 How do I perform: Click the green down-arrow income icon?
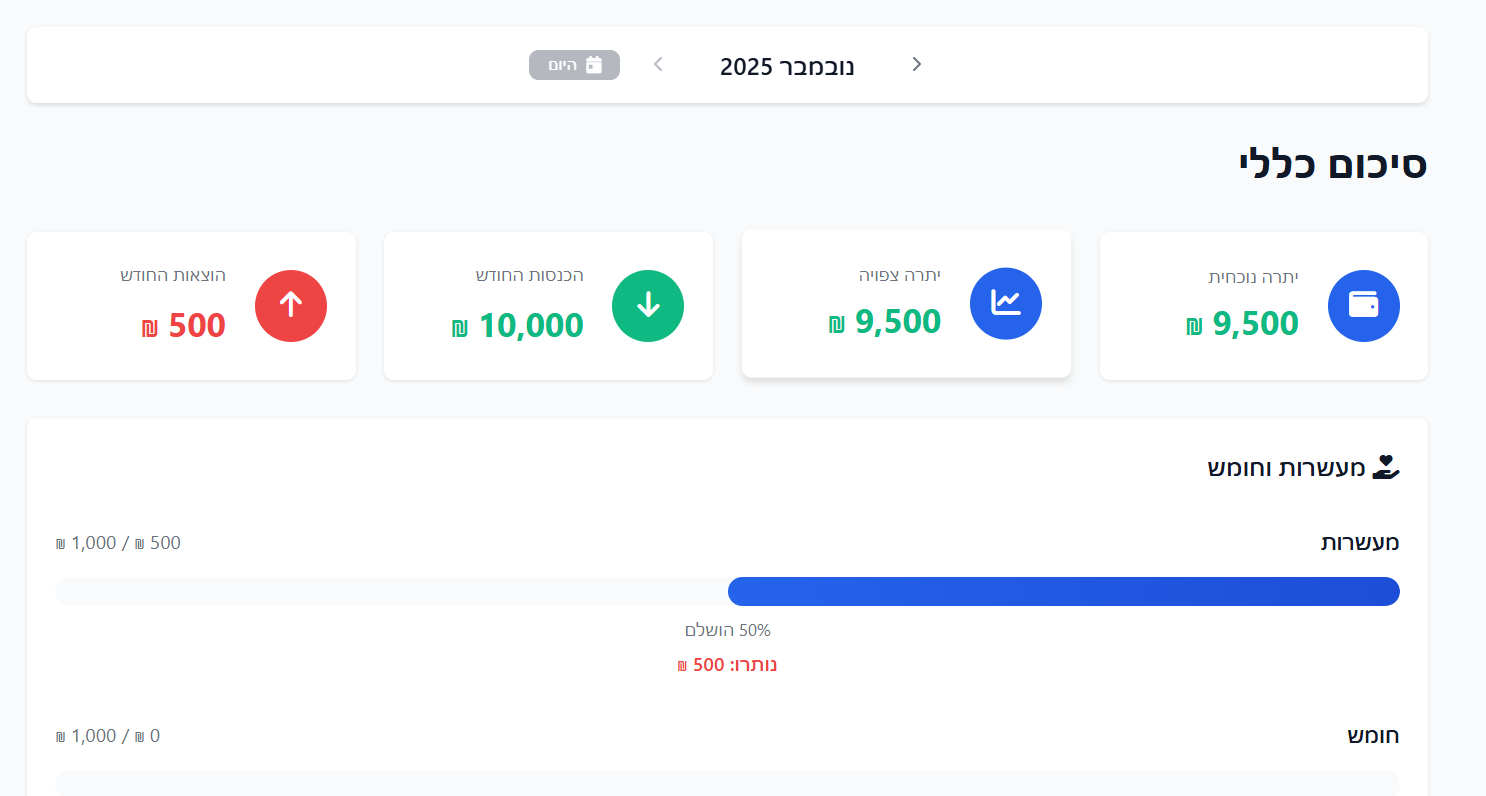[x=648, y=305]
